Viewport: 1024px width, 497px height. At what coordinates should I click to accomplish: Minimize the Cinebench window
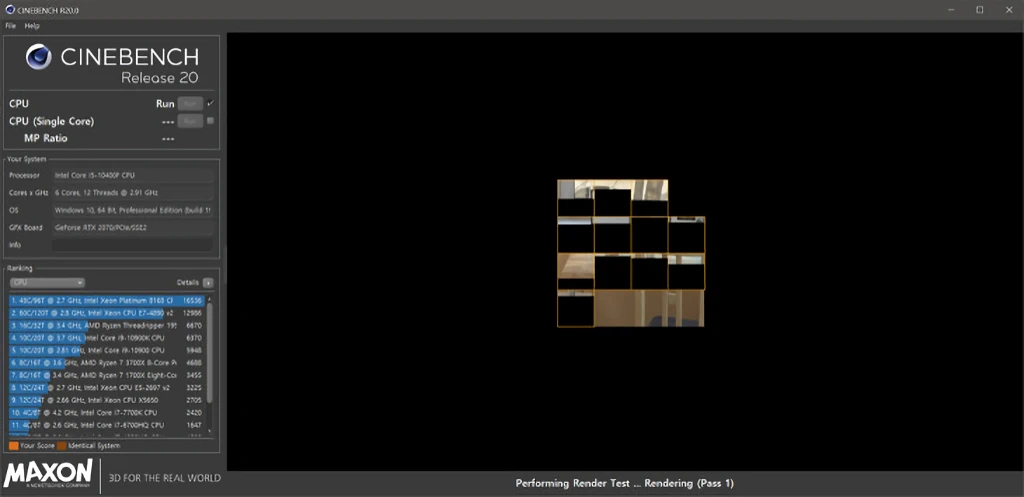950,9
